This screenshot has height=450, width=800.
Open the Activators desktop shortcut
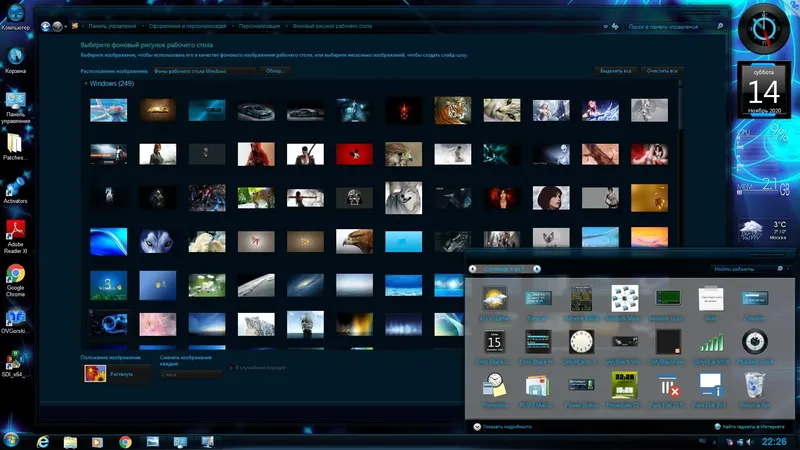[15, 190]
